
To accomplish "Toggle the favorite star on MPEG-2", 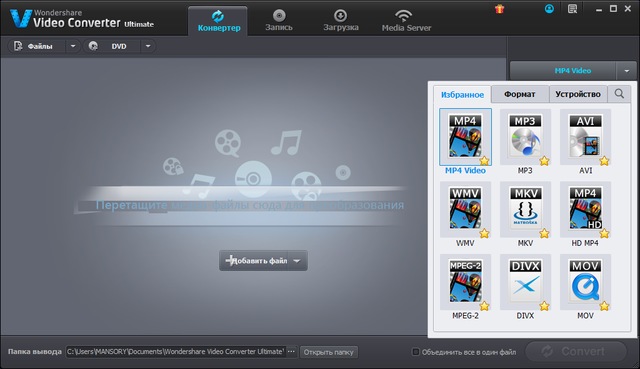I will pos(484,306).
